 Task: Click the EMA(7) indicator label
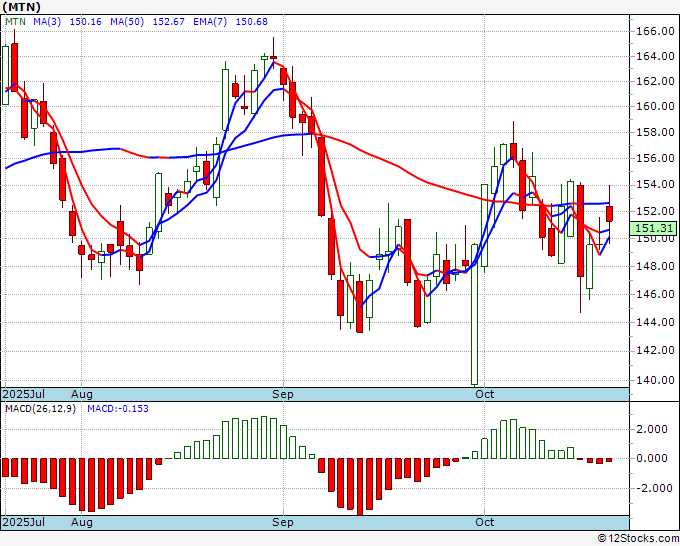(210, 21)
